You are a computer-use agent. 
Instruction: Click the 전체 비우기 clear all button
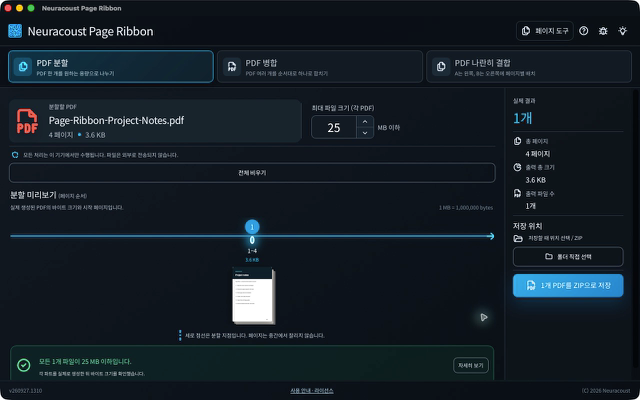tap(252, 173)
